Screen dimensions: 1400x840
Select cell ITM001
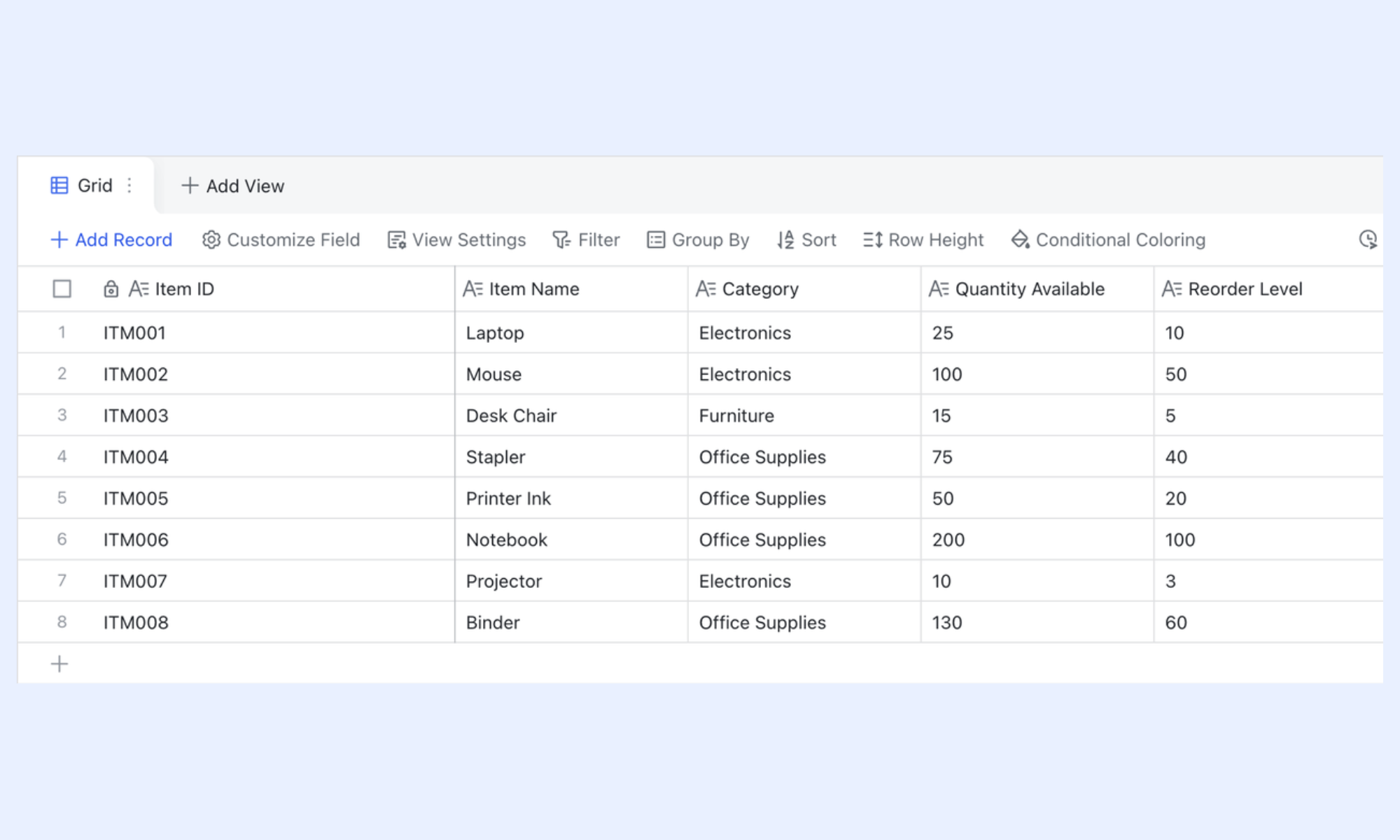point(273,332)
